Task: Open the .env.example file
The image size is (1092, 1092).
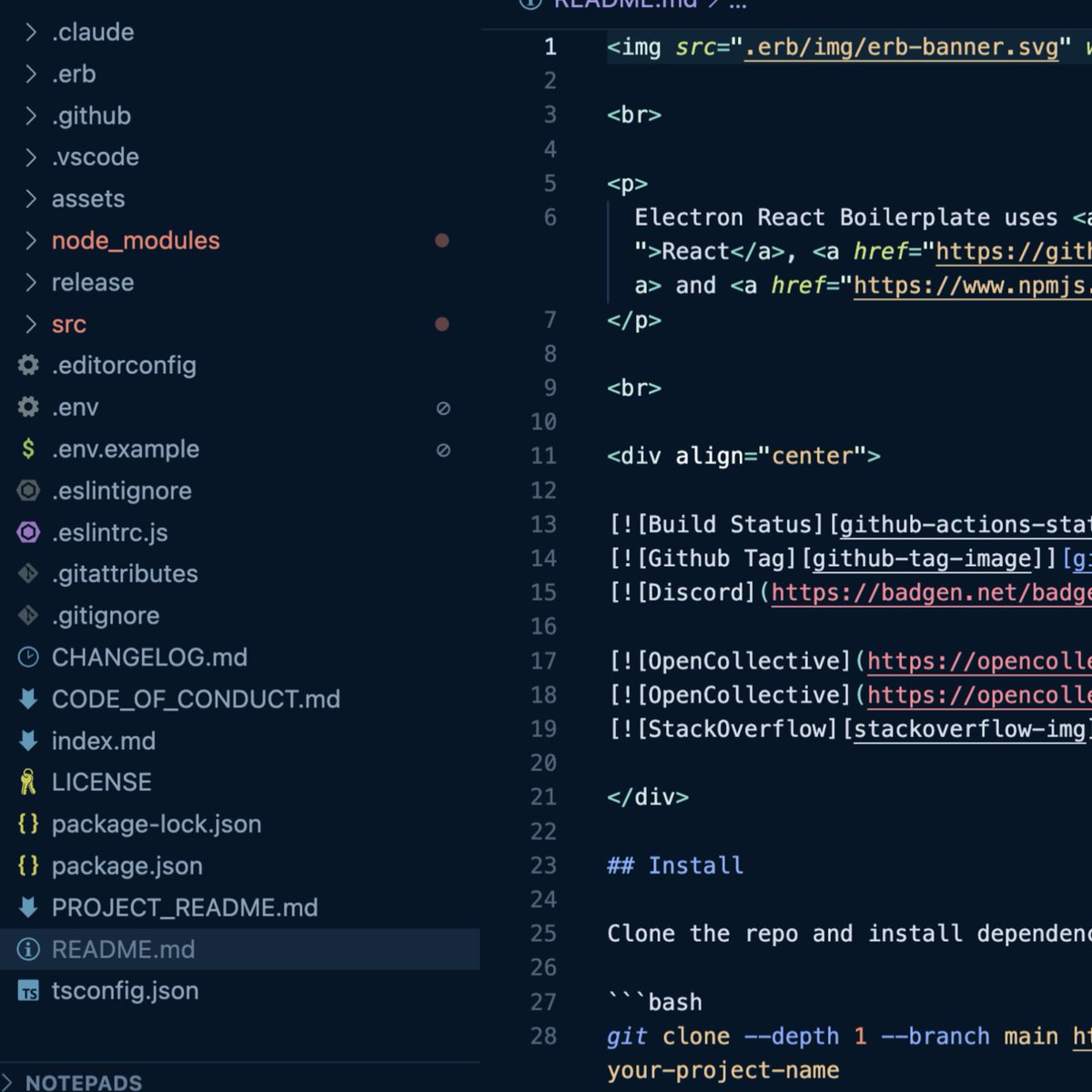Action: click(126, 450)
